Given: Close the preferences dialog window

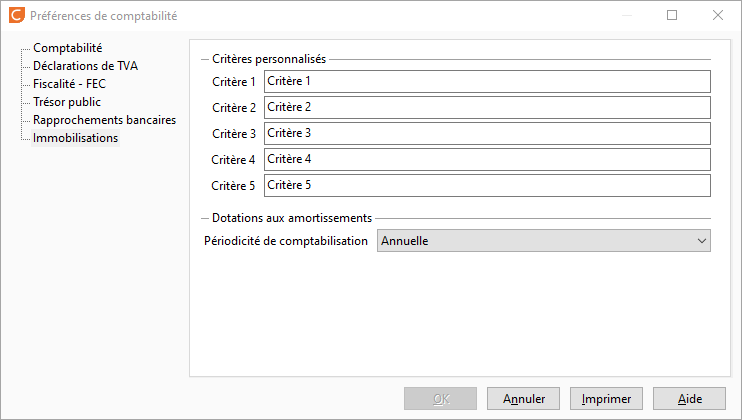Looking at the screenshot, I should [717, 15].
